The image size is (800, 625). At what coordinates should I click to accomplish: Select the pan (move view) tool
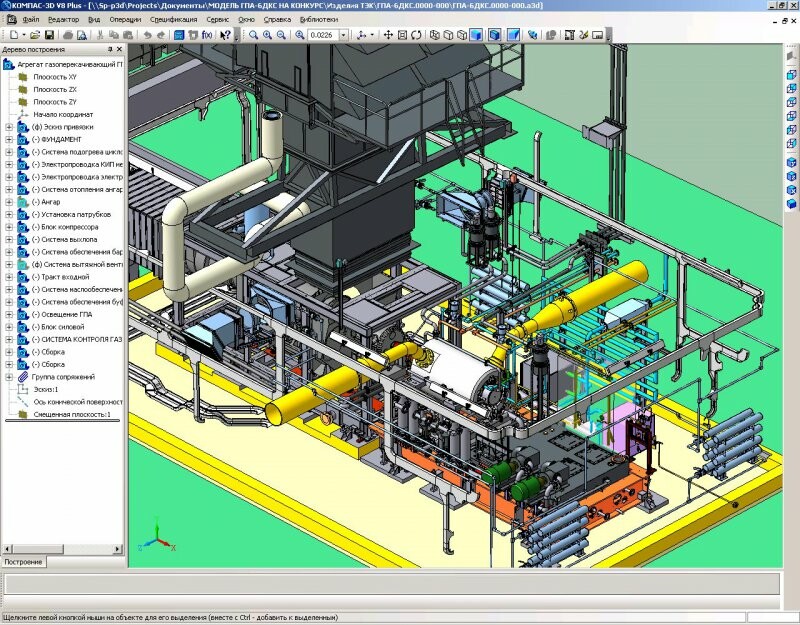[388, 35]
